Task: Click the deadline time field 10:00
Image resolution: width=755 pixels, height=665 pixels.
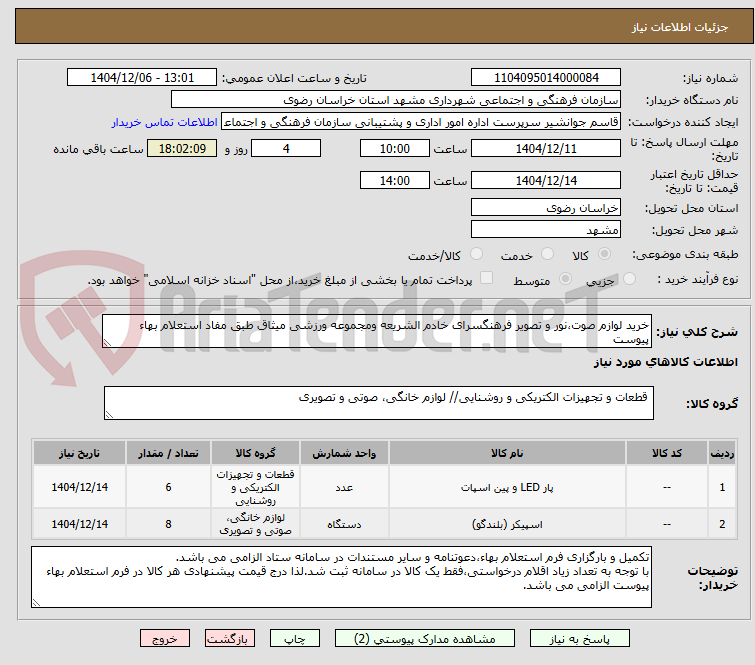Action: point(394,148)
